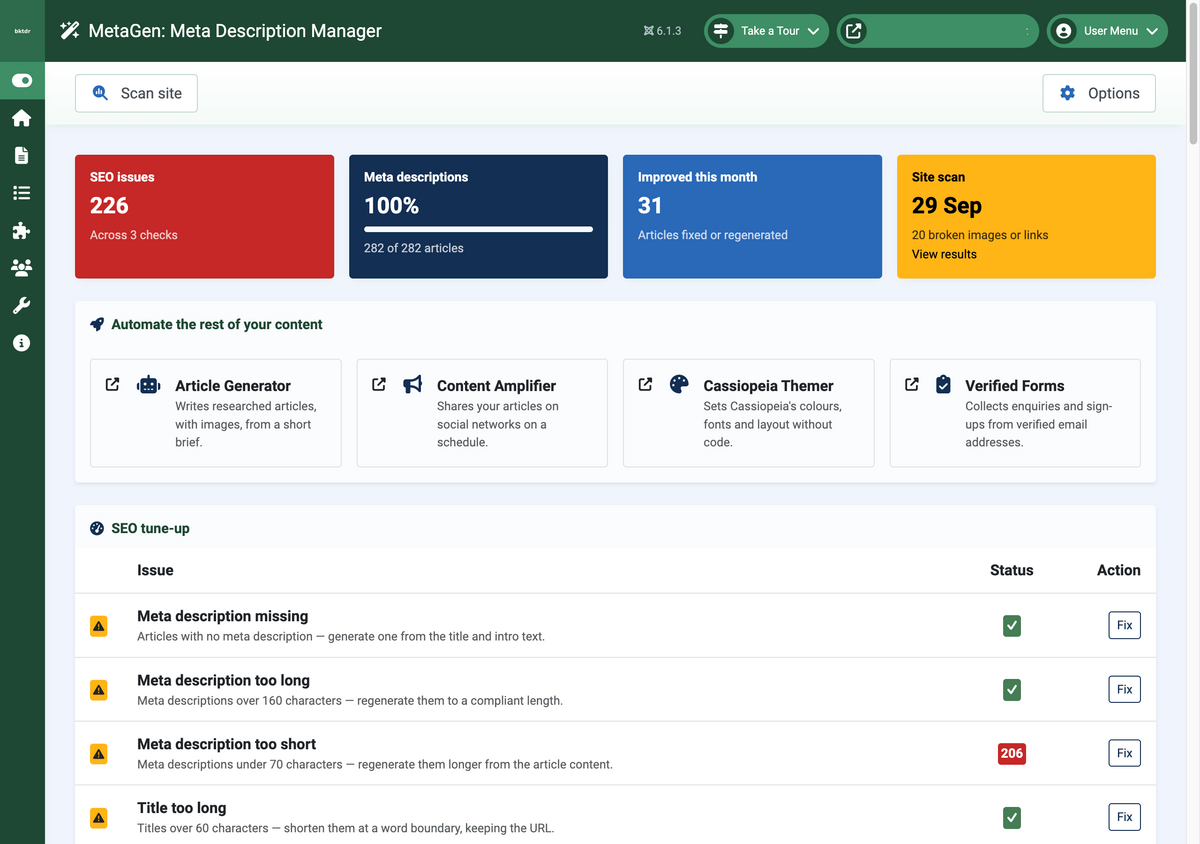Click the Scan site button

click(136, 93)
